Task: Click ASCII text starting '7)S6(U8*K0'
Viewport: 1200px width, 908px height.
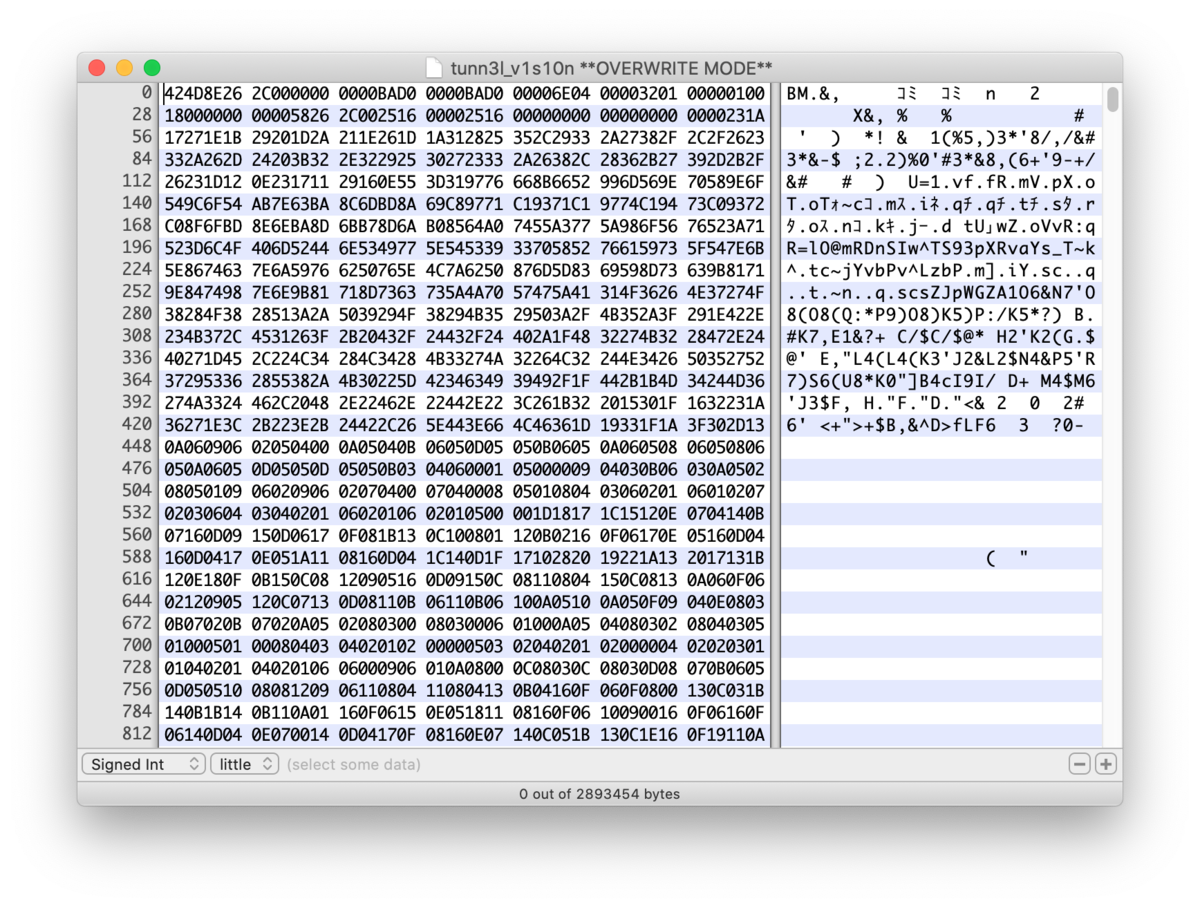Action: tap(941, 381)
